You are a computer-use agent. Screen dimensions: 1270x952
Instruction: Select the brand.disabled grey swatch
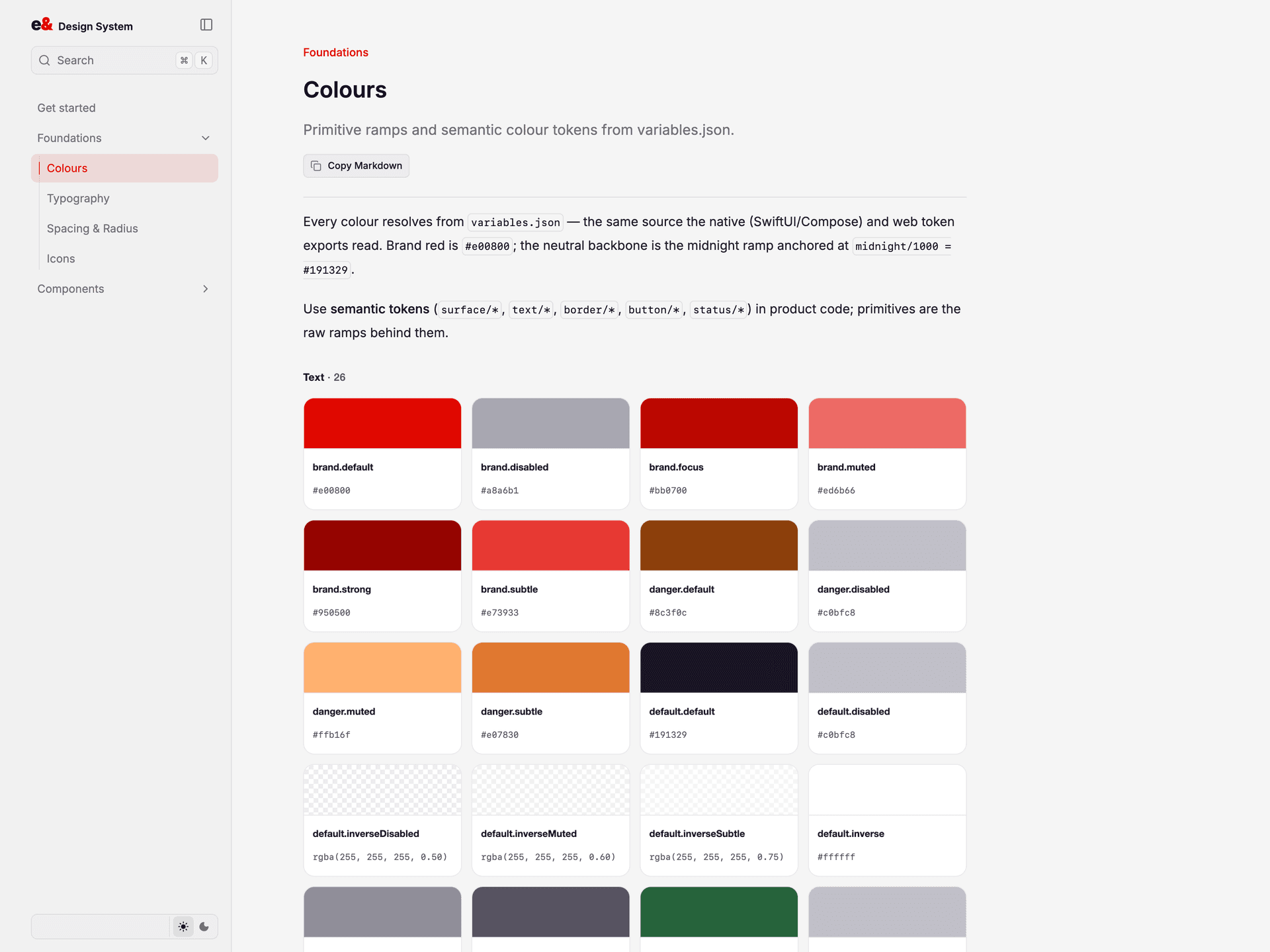[x=551, y=423]
